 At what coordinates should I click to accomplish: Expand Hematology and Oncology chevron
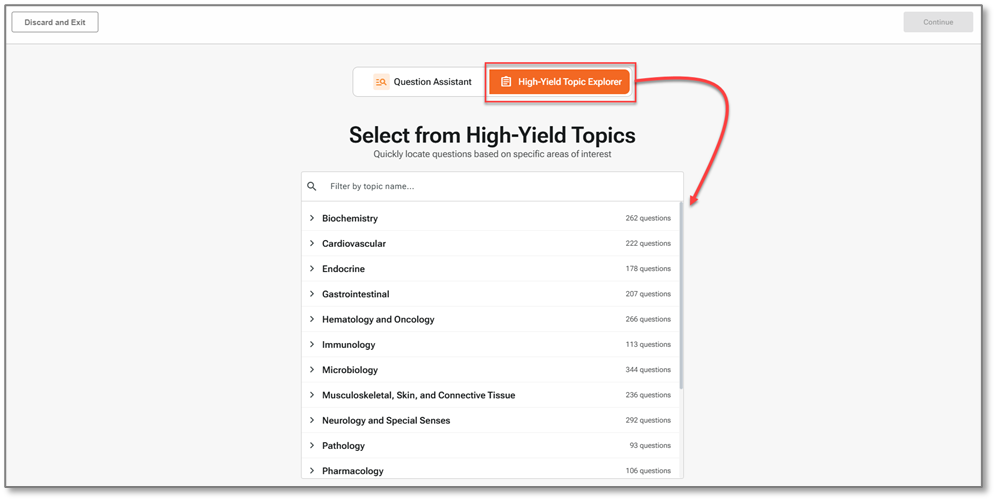pyautogui.click(x=312, y=319)
